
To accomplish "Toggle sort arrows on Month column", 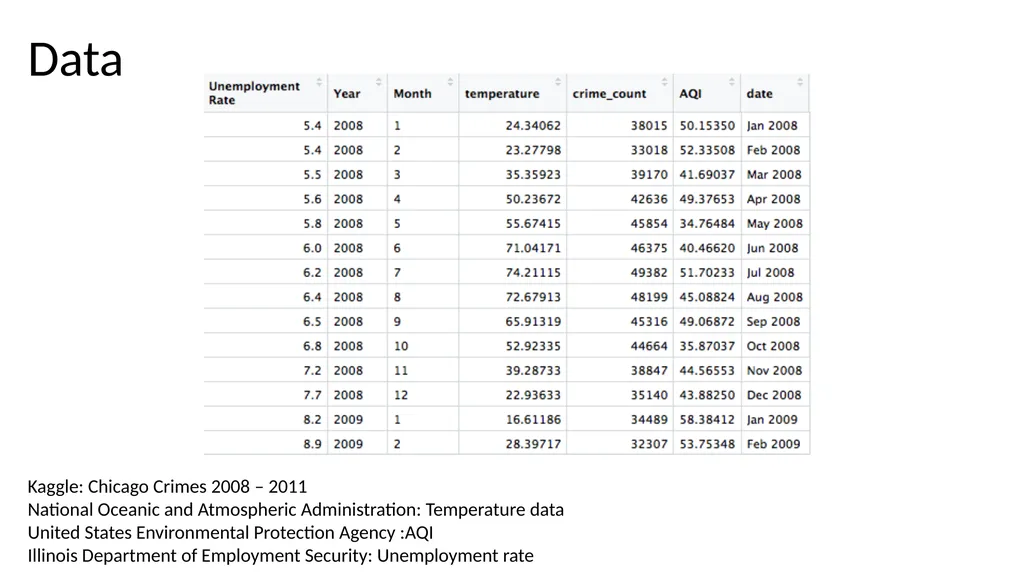I will coord(450,82).
